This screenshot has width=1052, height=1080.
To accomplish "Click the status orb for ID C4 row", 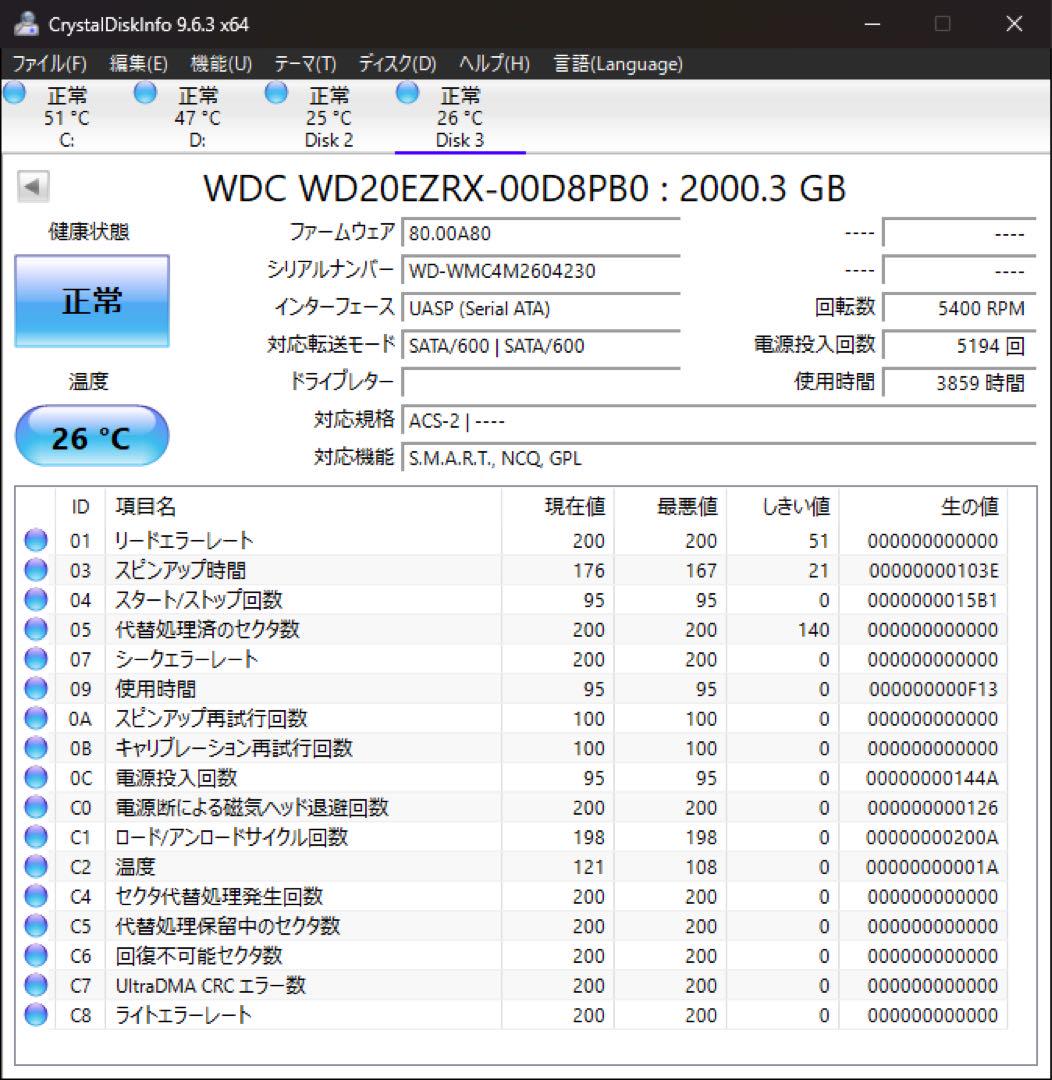I will tap(36, 896).
